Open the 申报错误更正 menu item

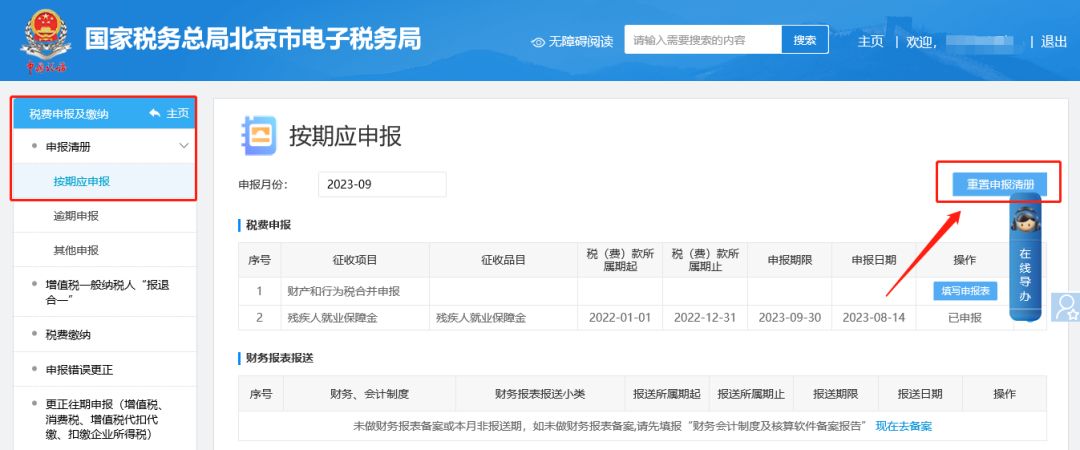[x=82, y=370]
